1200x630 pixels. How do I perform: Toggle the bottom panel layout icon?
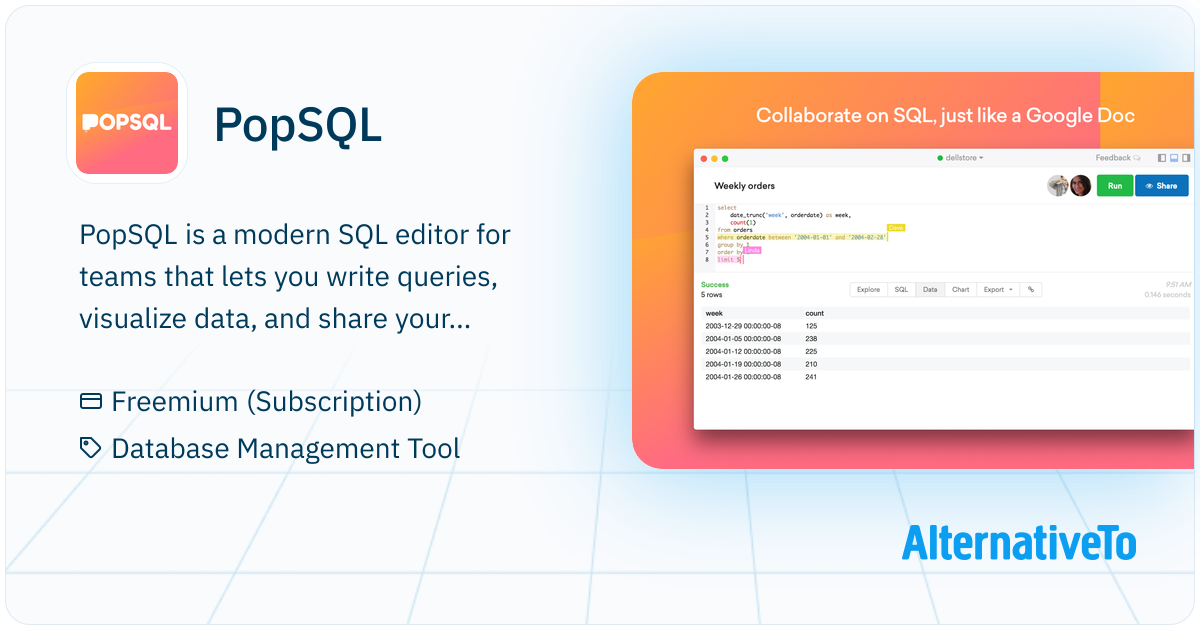pyautogui.click(x=1174, y=158)
